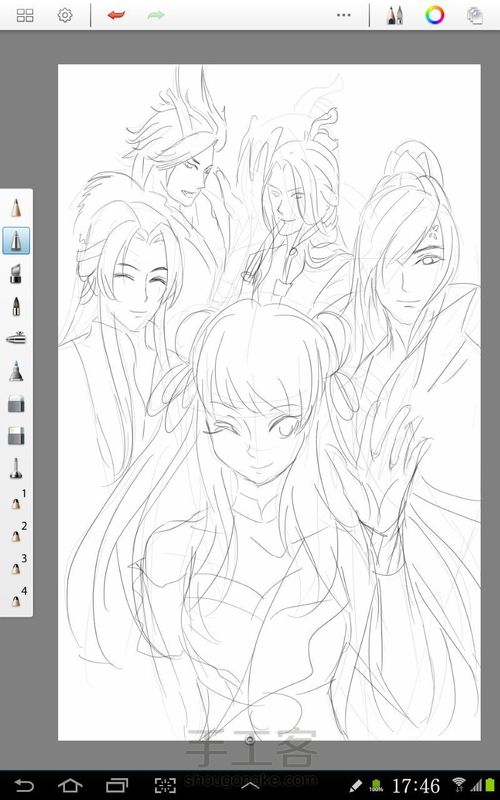Open the gallery grid view

tap(24, 15)
